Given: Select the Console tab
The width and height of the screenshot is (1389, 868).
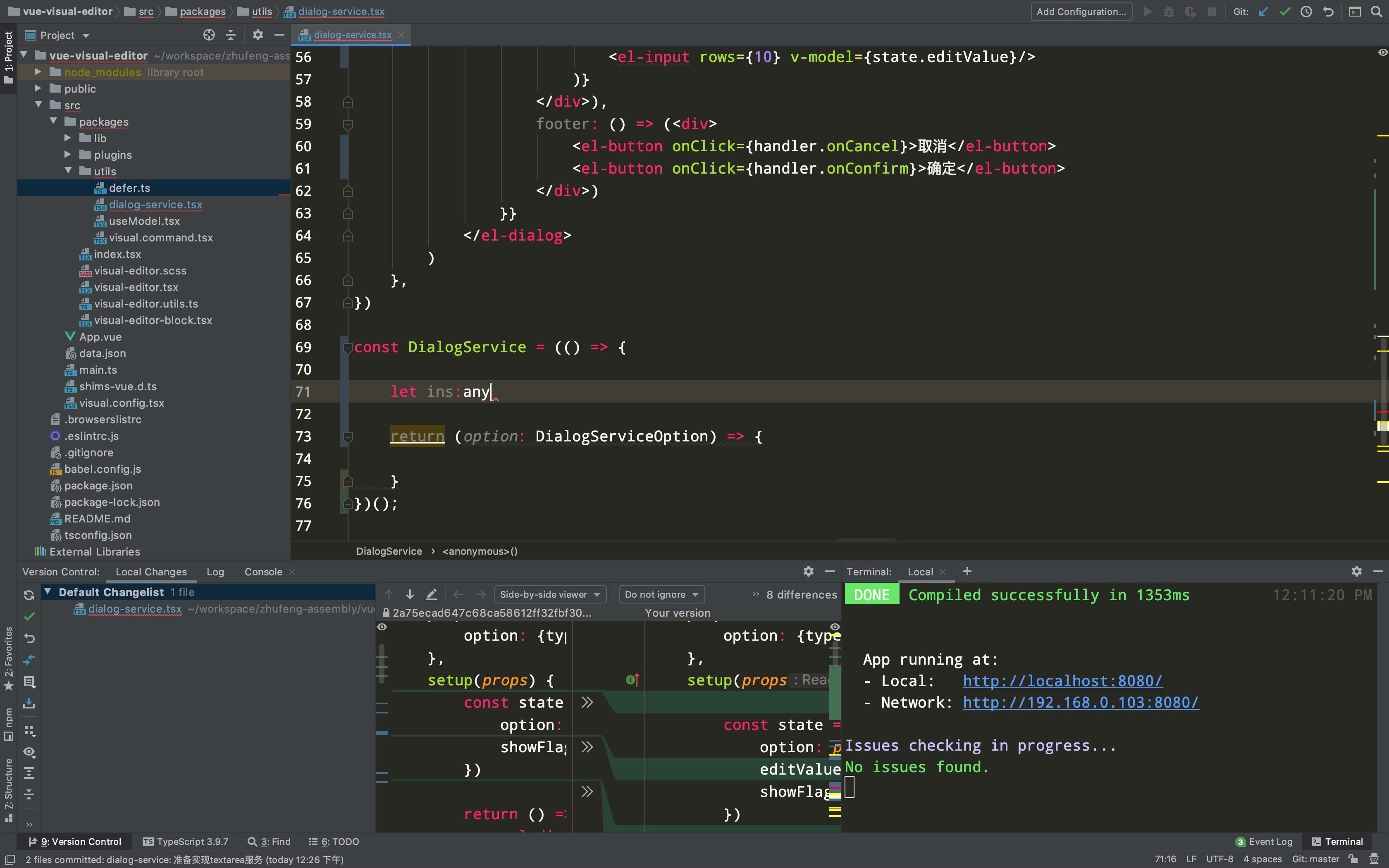Looking at the screenshot, I should pos(263,572).
